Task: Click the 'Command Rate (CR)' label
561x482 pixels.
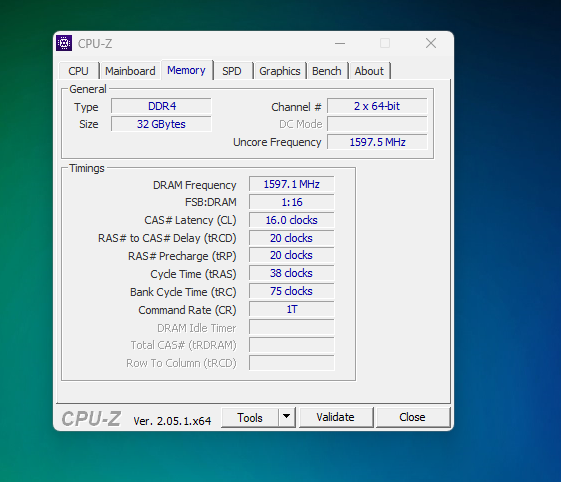Action: tap(187, 310)
